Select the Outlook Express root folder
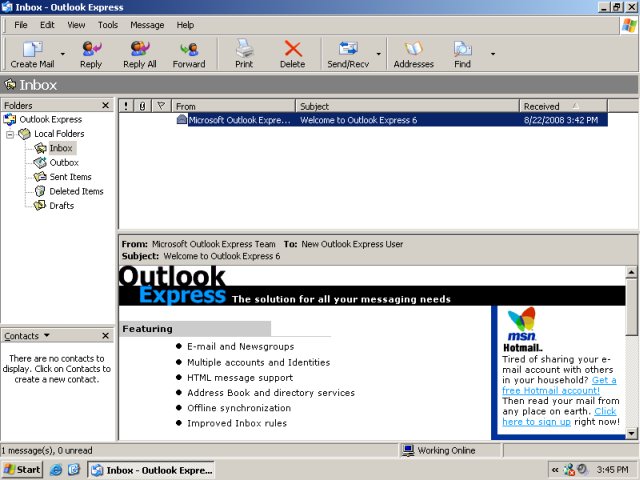 tap(50, 120)
